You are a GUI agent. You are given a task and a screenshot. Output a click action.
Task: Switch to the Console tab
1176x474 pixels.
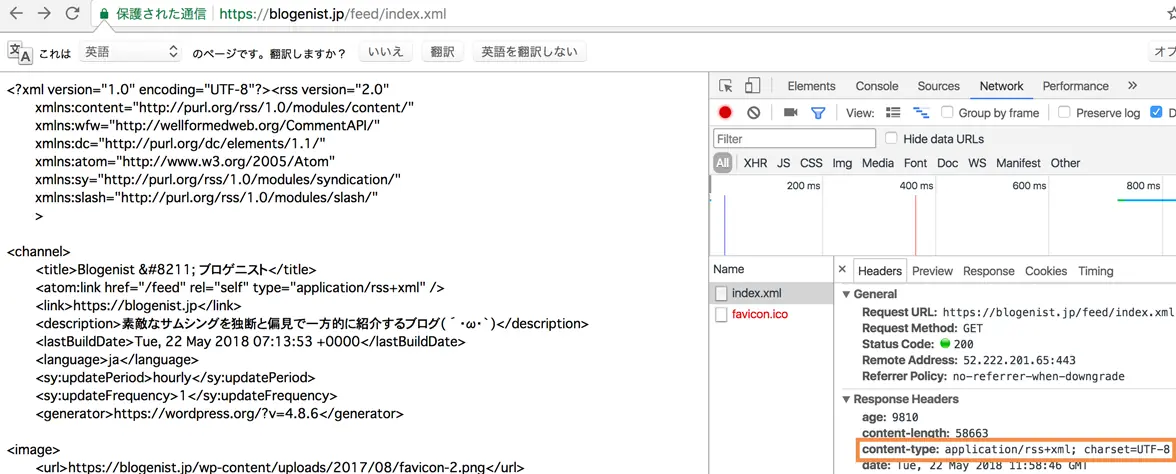(x=877, y=86)
